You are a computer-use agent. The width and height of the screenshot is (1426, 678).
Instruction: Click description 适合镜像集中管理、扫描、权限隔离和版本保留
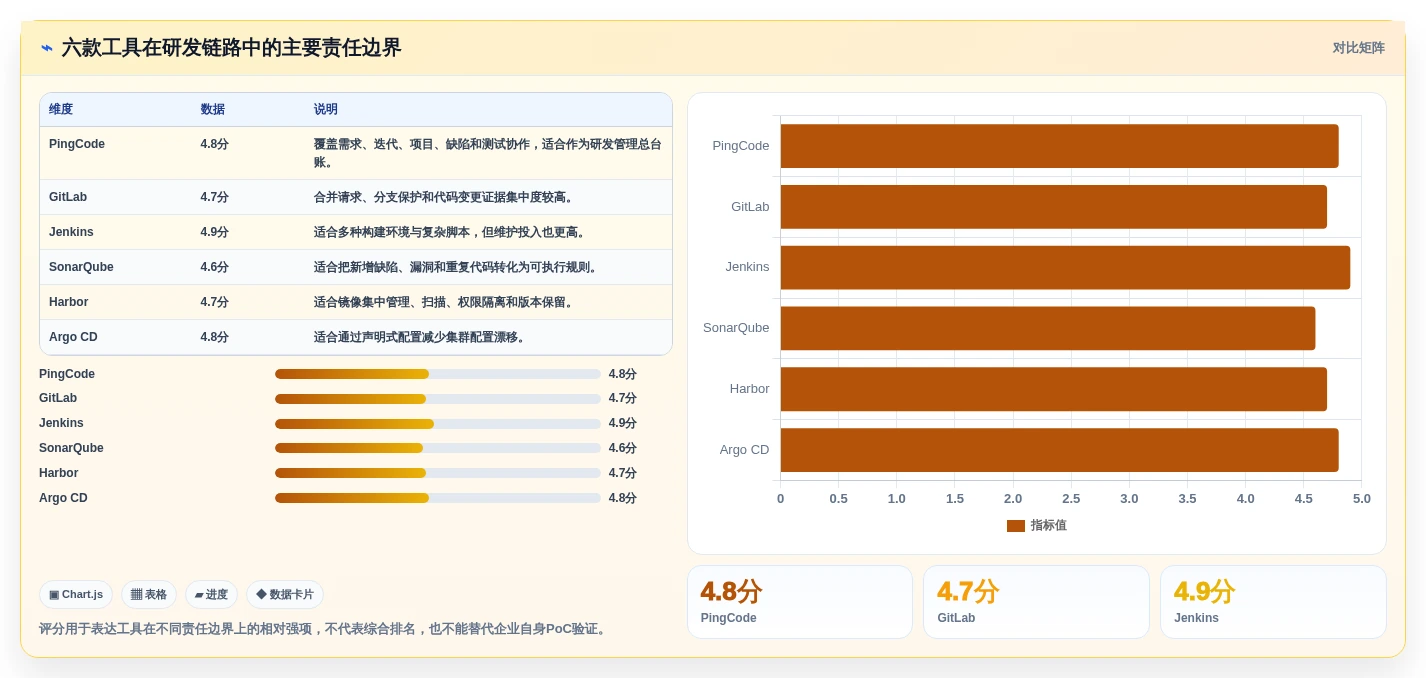point(445,302)
